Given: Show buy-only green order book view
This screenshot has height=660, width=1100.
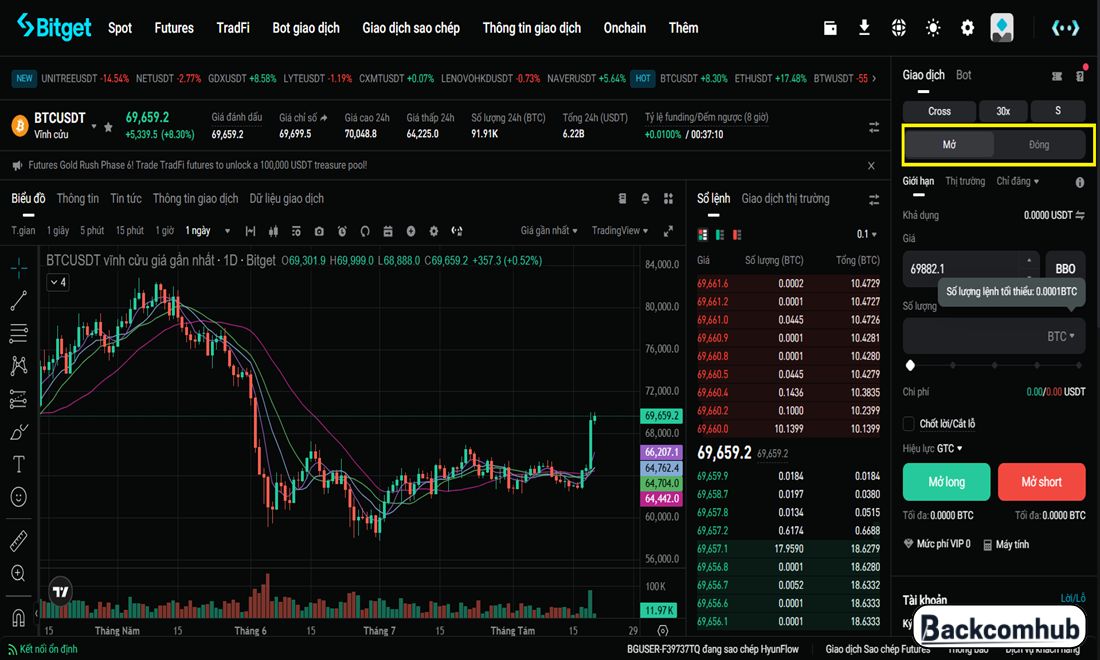Looking at the screenshot, I should point(720,235).
